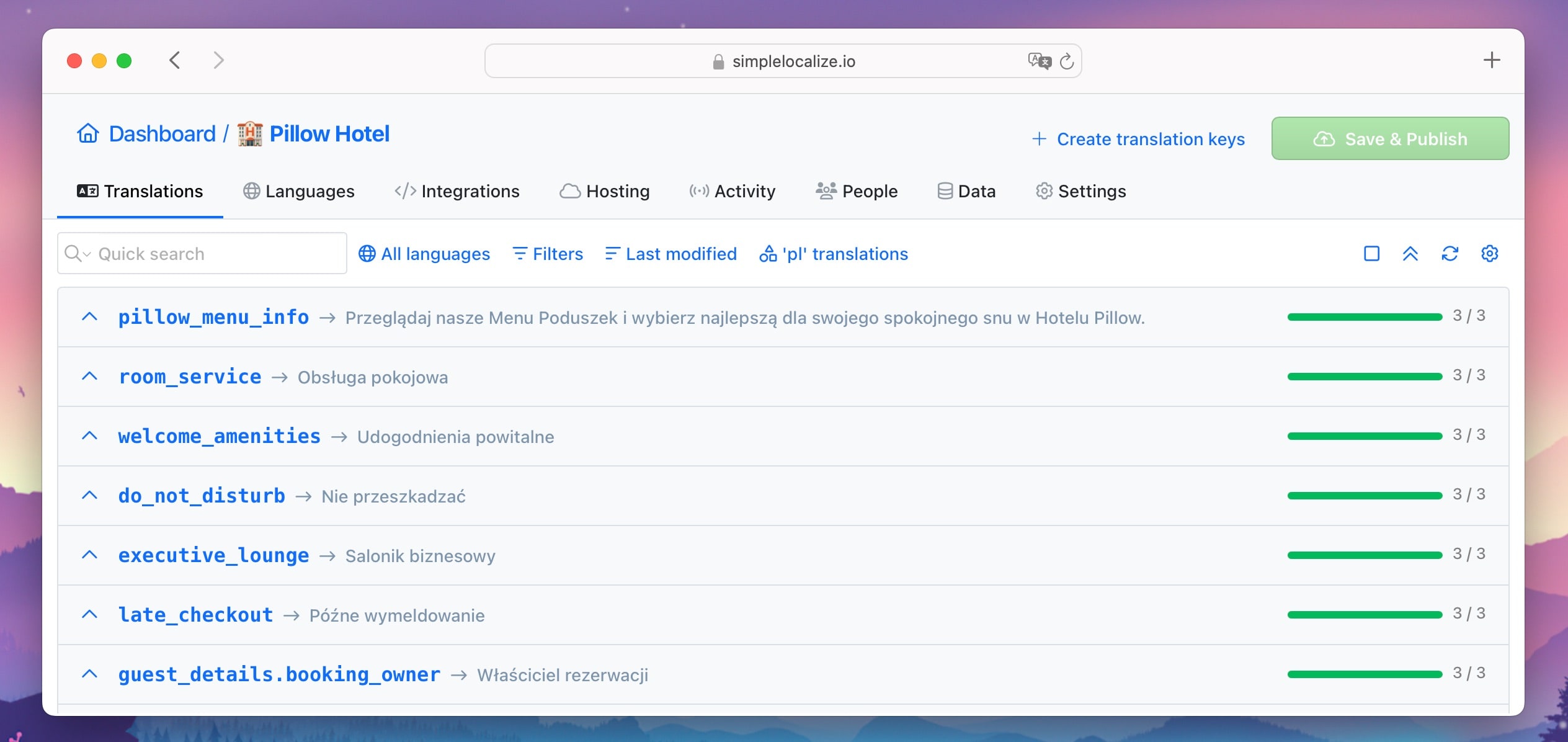The image size is (1568, 742).
Task: Click the Pillow Hotel building emoji icon
Action: coord(250,133)
